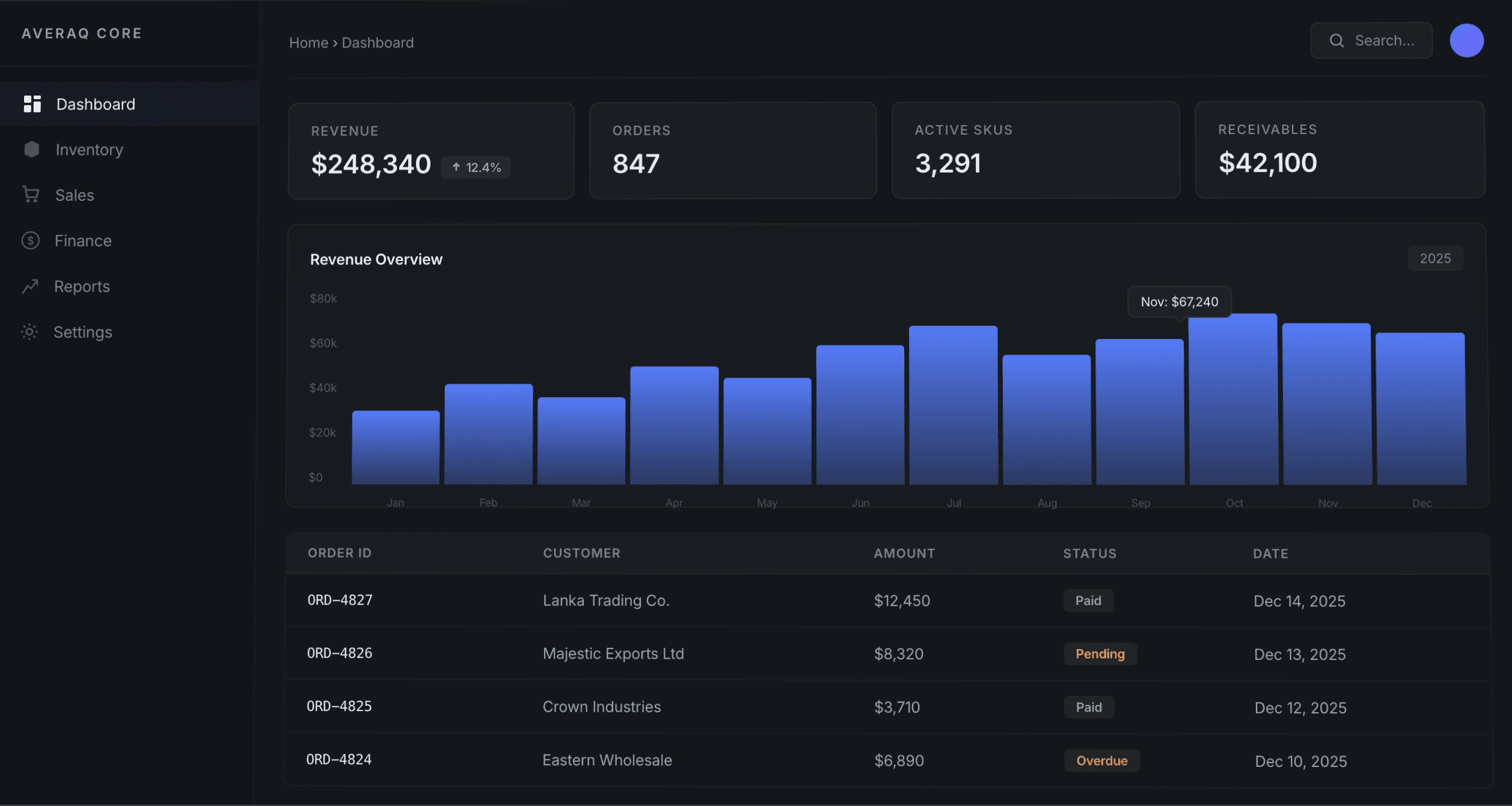The image size is (1512, 806).
Task: Open order ORD-4827
Action: pyautogui.click(x=340, y=600)
